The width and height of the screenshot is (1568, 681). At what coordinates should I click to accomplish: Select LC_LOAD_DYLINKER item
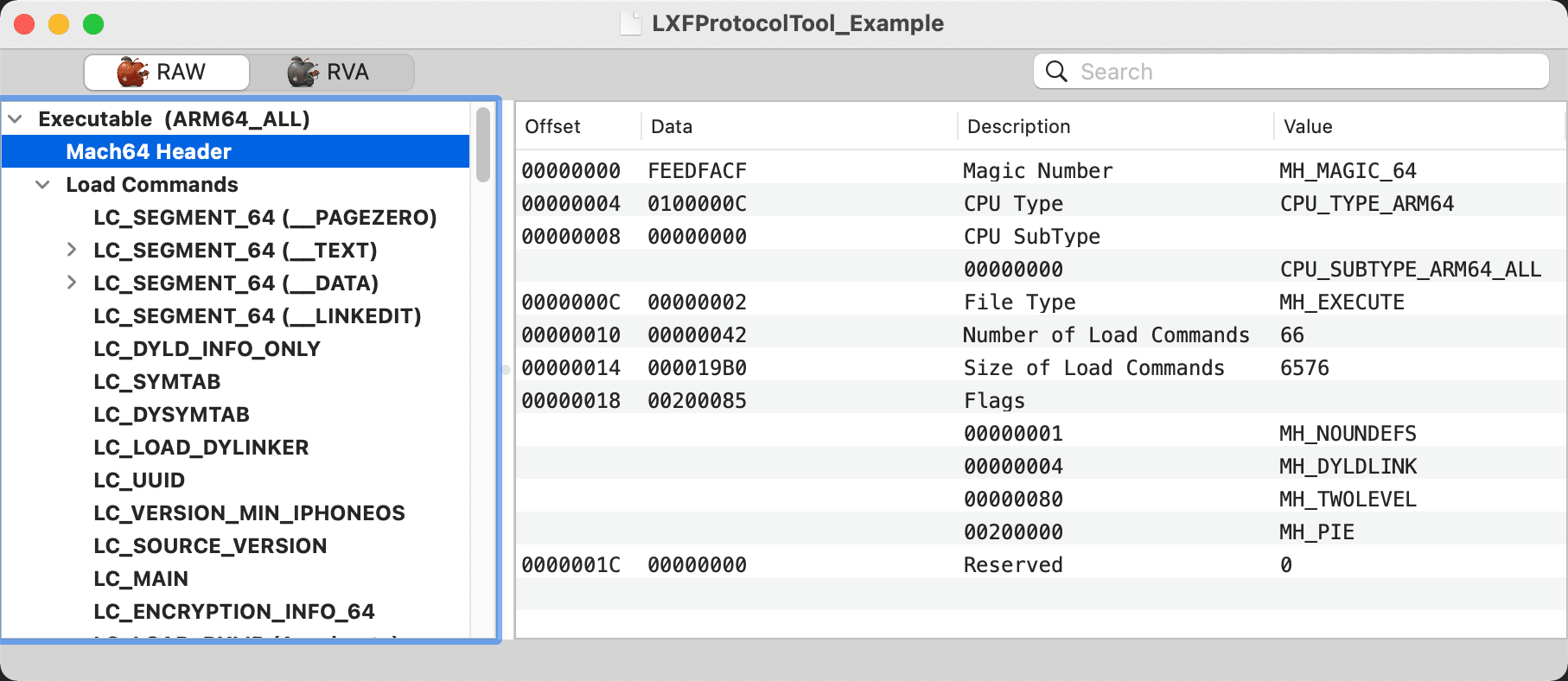(201, 448)
